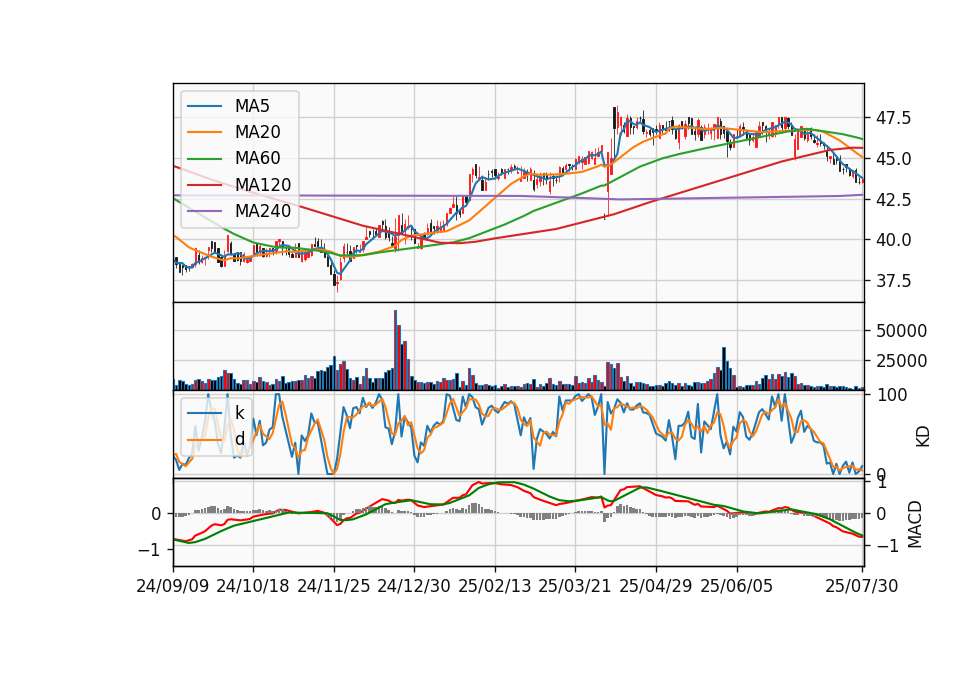Click the k label in KD legend
The width and height of the screenshot is (960, 690).
[239, 413]
